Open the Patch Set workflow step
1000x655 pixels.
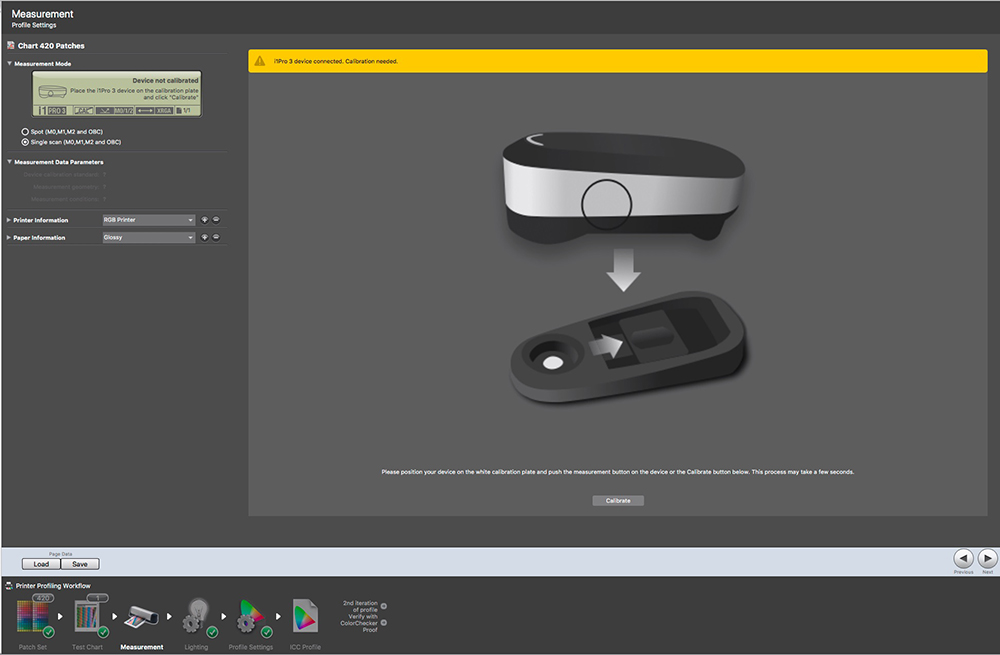point(33,616)
